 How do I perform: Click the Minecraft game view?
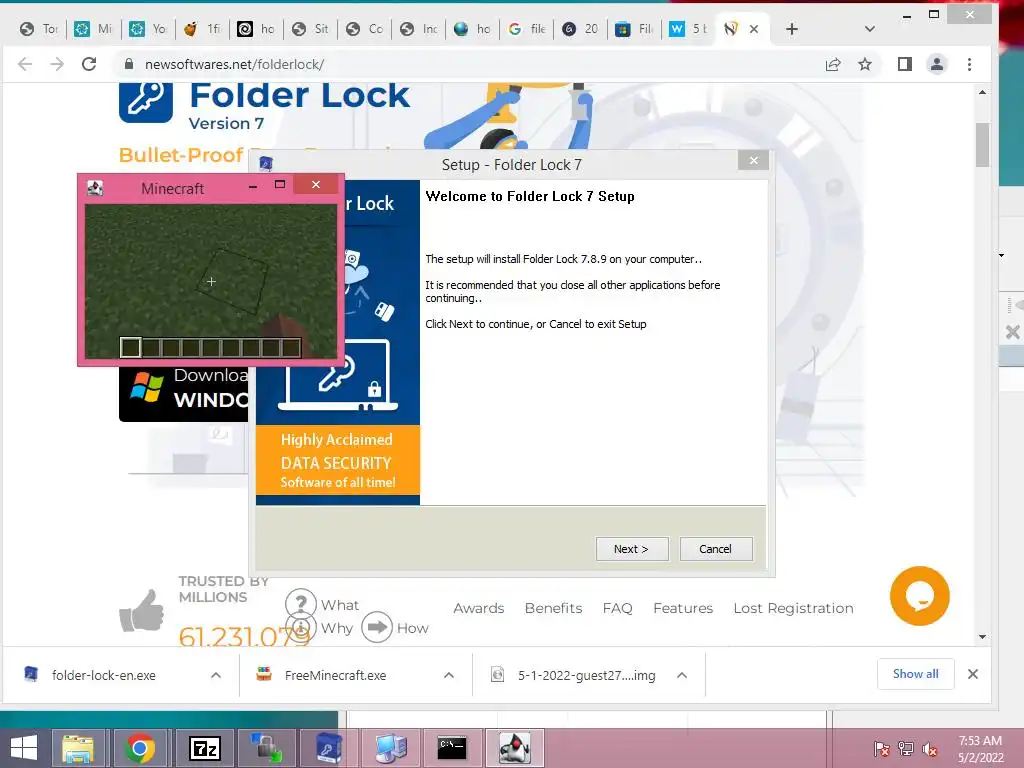pos(211,281)
